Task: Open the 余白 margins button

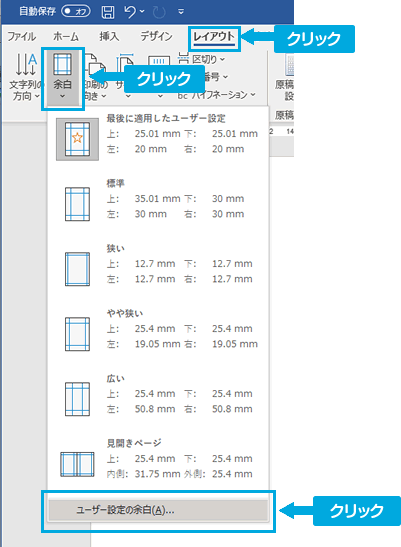Action: (63, 78)
